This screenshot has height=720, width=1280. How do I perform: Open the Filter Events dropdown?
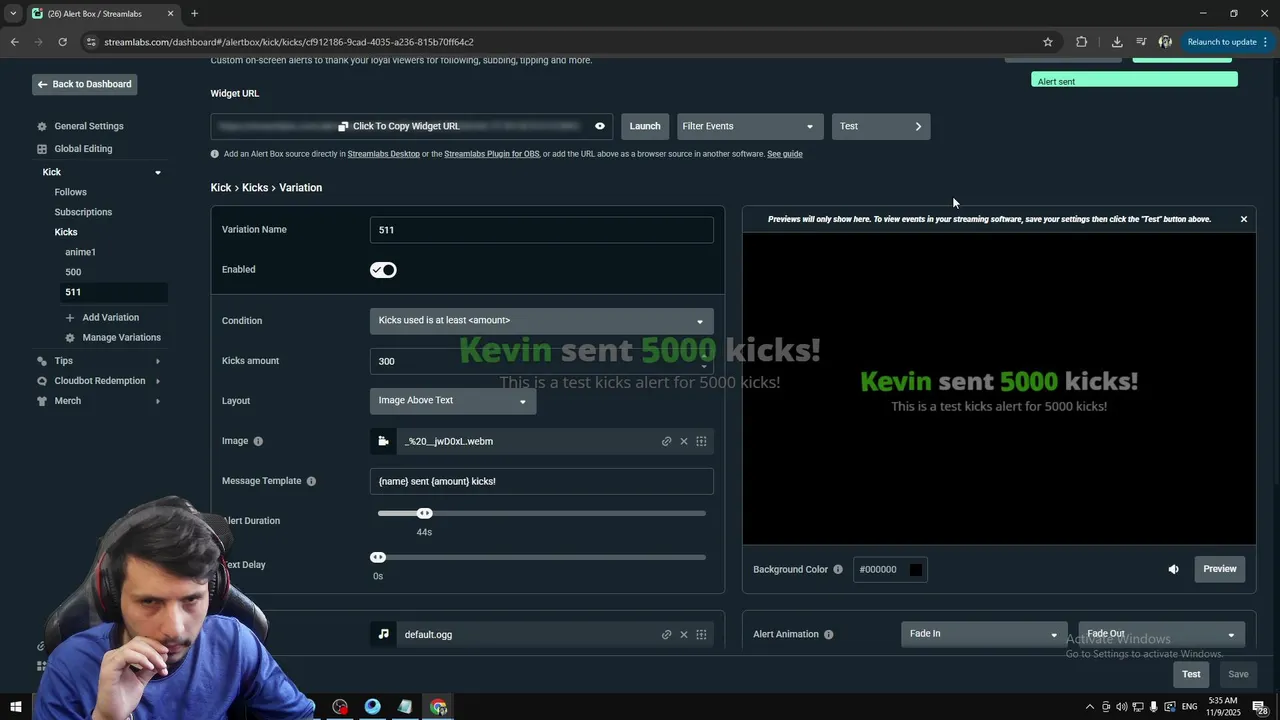[x=749, y=126]
